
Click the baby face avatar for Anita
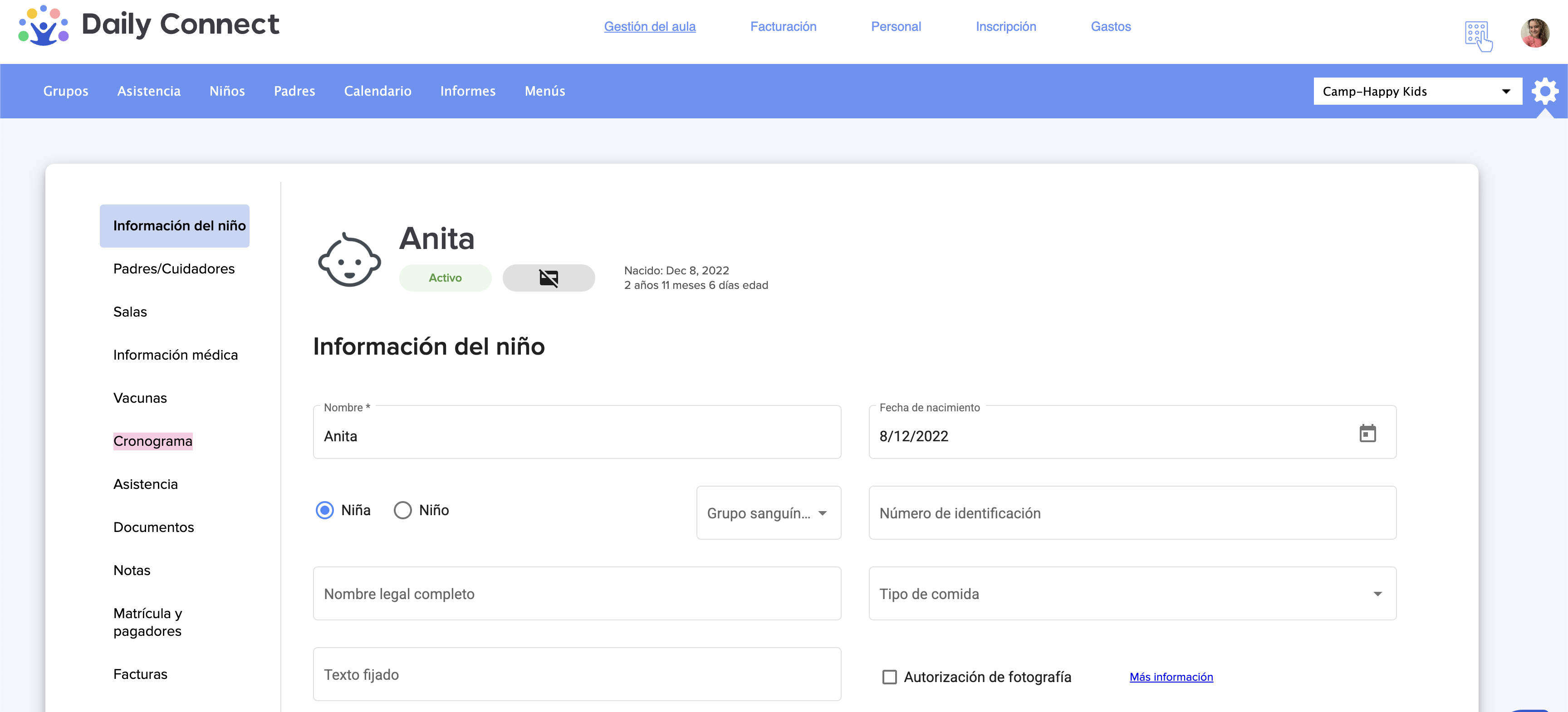coord(349,260)
